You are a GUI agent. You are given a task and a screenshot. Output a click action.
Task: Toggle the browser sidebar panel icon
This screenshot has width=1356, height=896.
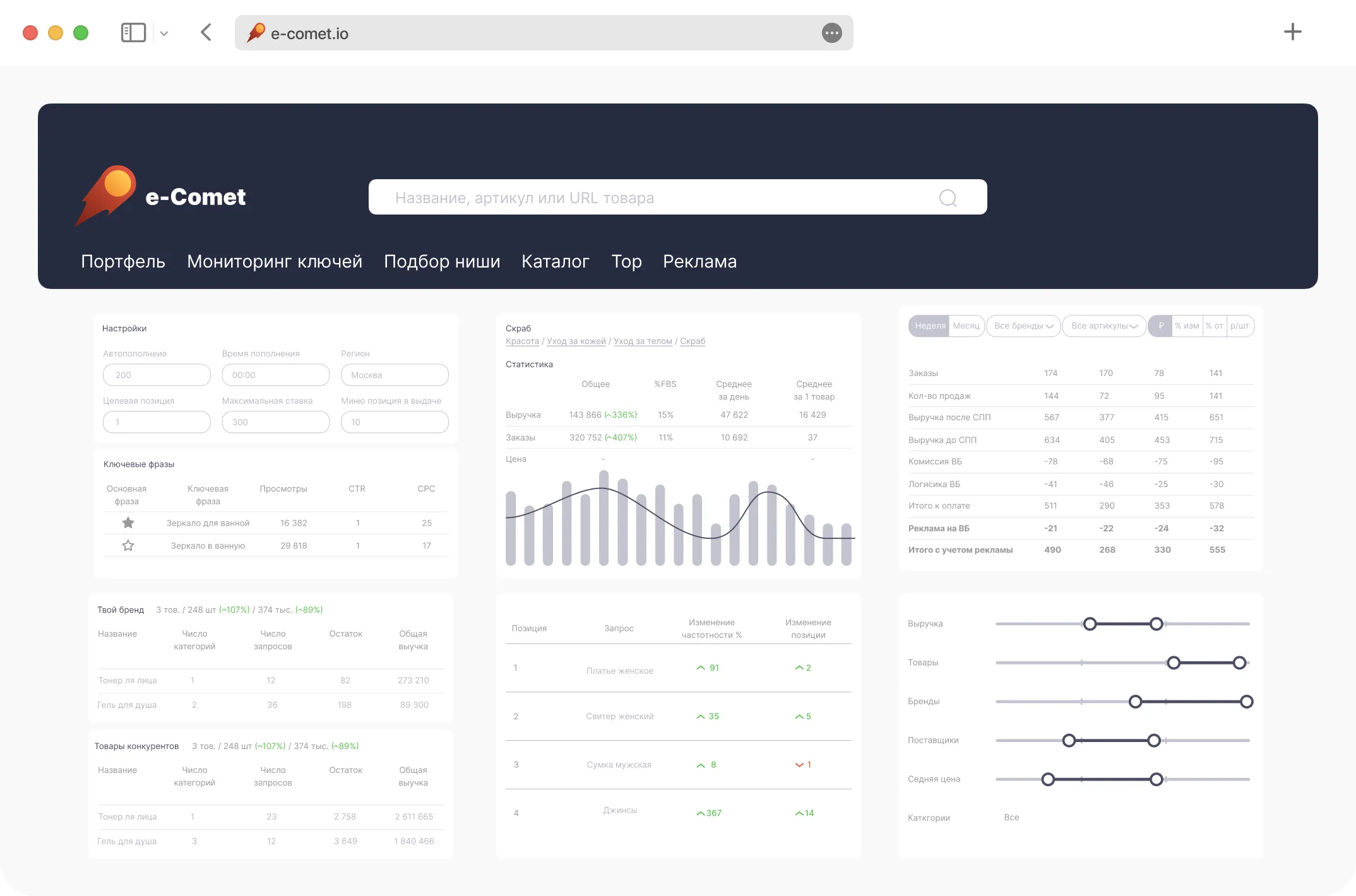[x=133, y=33]
